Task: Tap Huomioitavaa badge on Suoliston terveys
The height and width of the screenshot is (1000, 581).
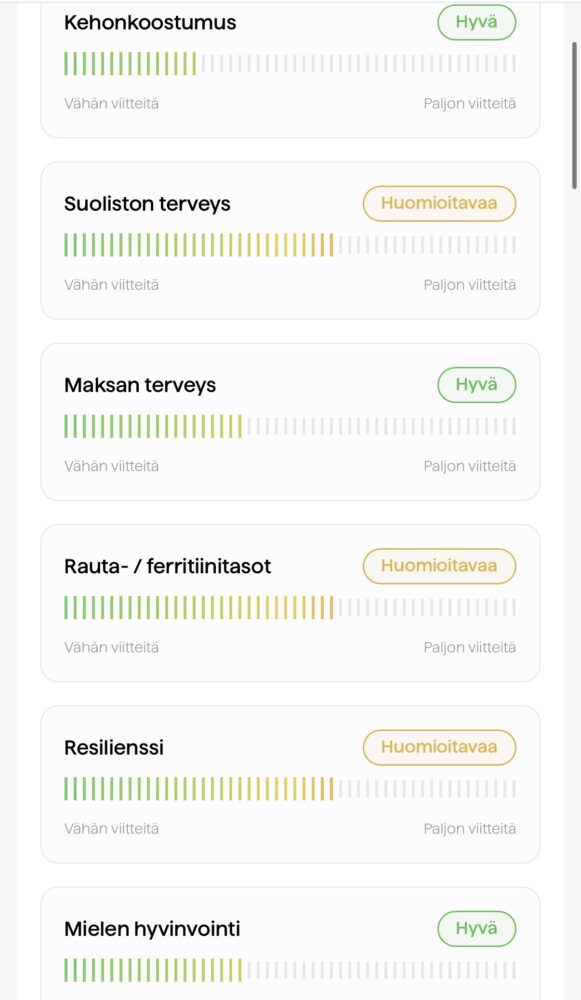Action: pyautogui.click(x=439, y=203)
